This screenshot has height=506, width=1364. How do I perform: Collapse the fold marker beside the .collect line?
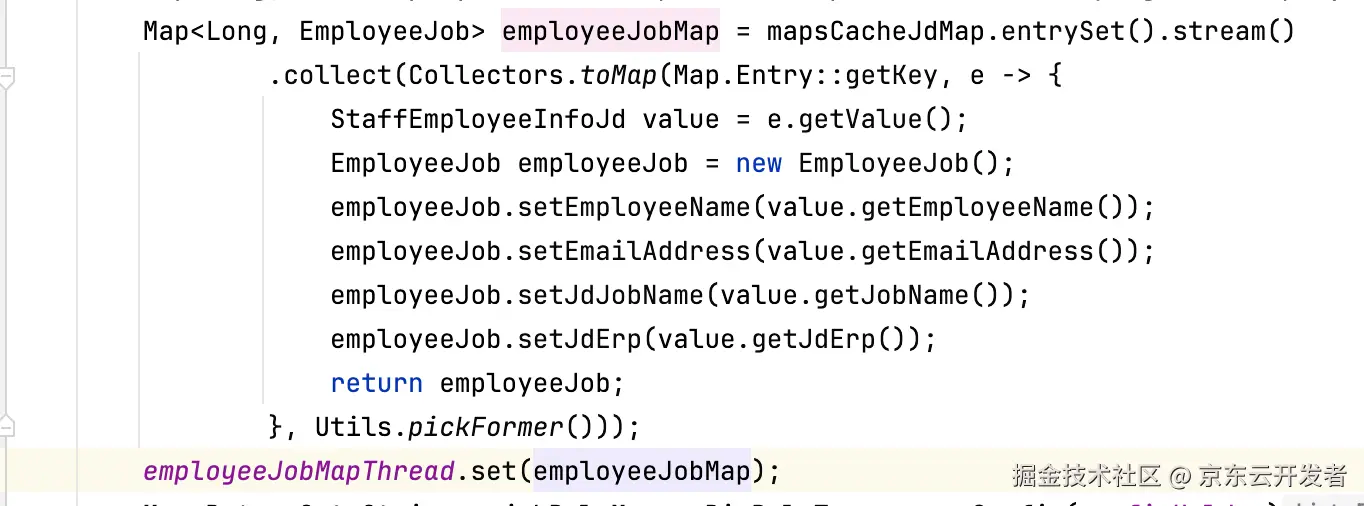[7, 78]
